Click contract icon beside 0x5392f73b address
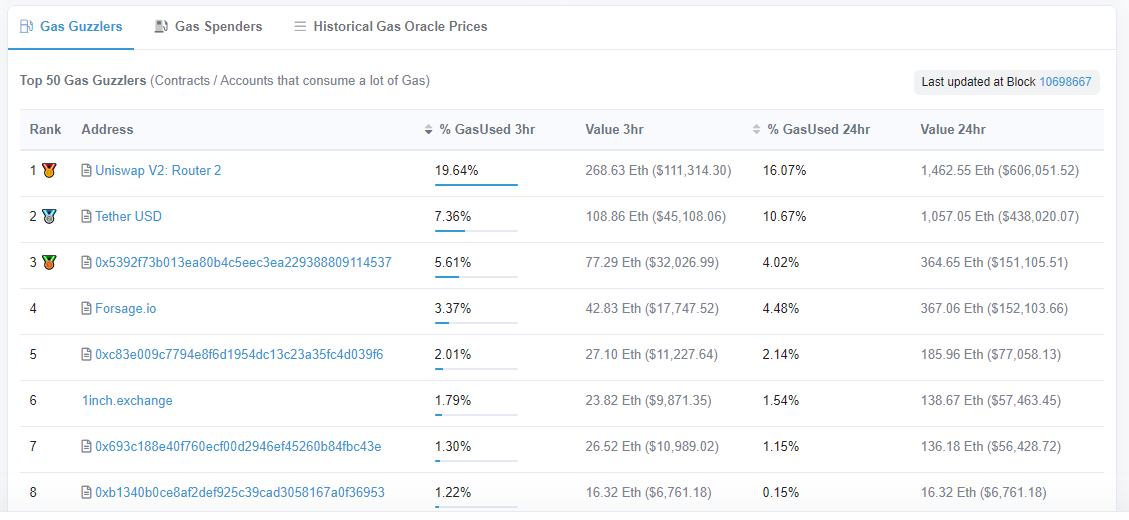Image resolution: width=1129 pixels, height=520 pixels. (86, 262)
